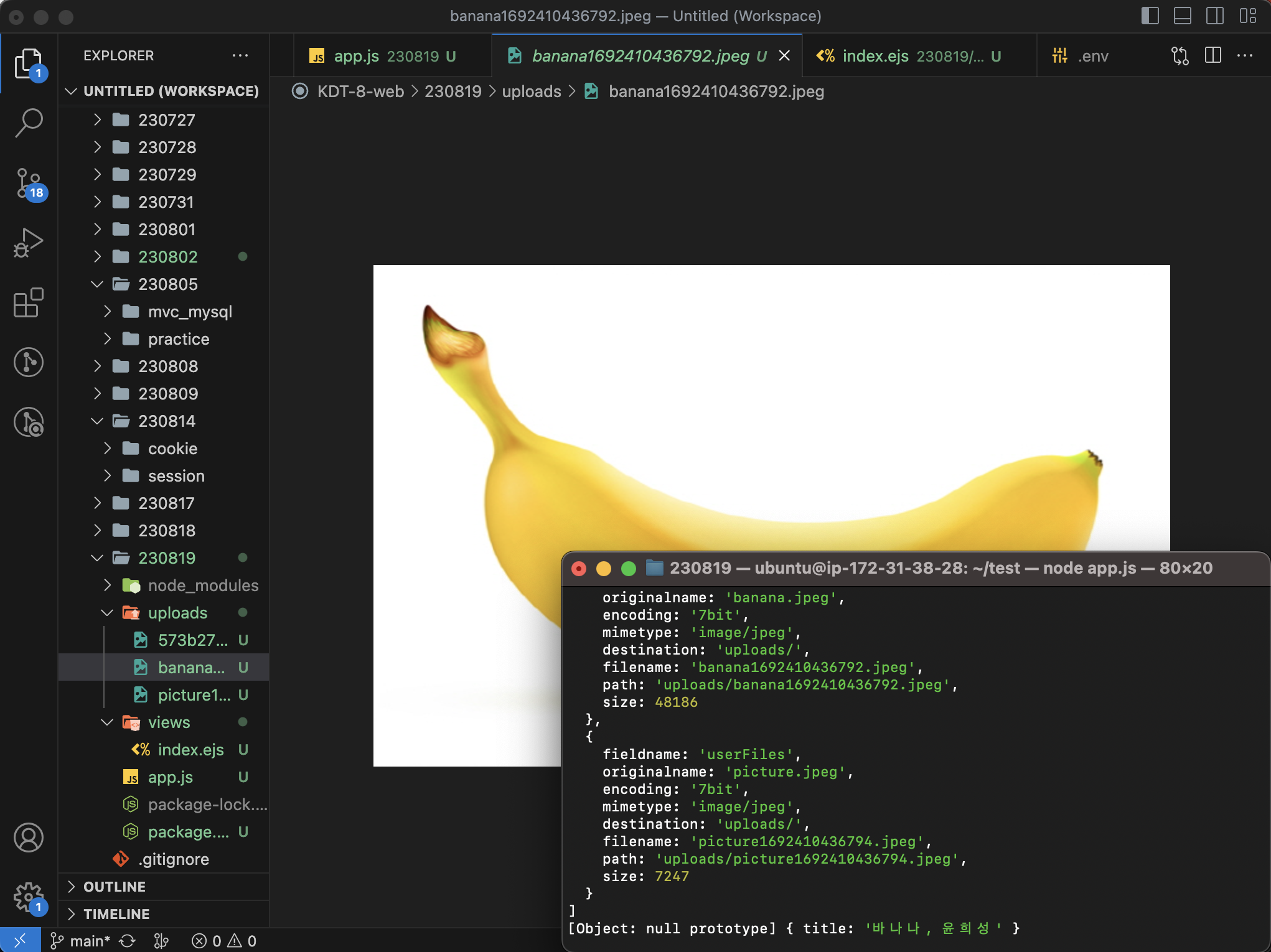Switch to the index.ejs tab
Viewport: 1271px width, 952px height.
pos(919,56)
